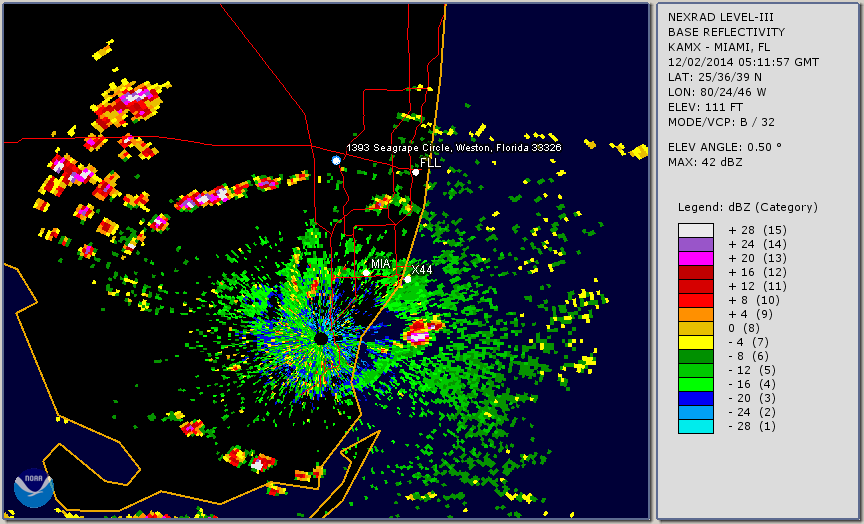864x524 pixels.
Task: Click the +28 (15) white legend swatch
Action: pyautogui.click(x=696, y=230)
